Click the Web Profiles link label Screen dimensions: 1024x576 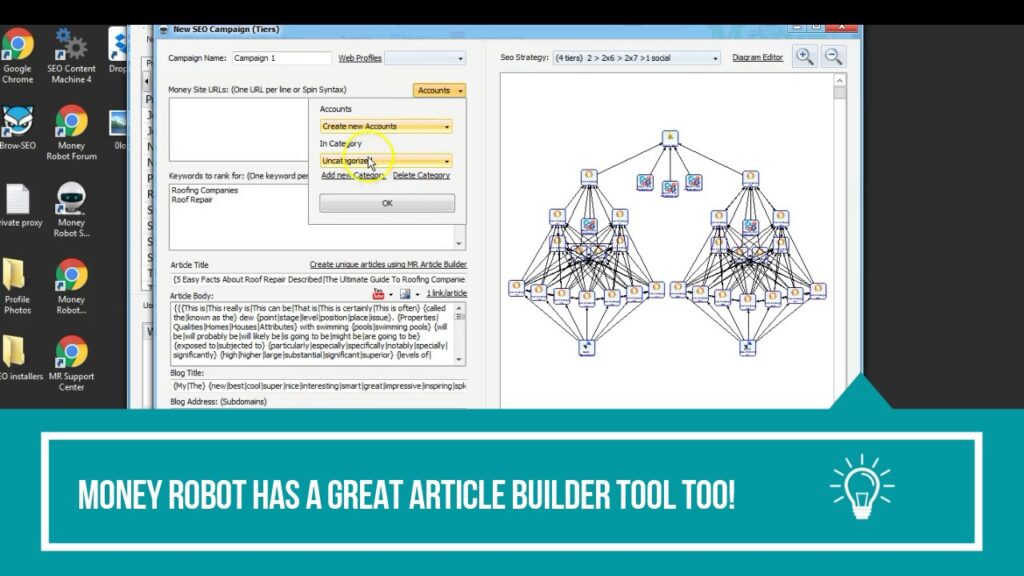[x=360, y=58]
